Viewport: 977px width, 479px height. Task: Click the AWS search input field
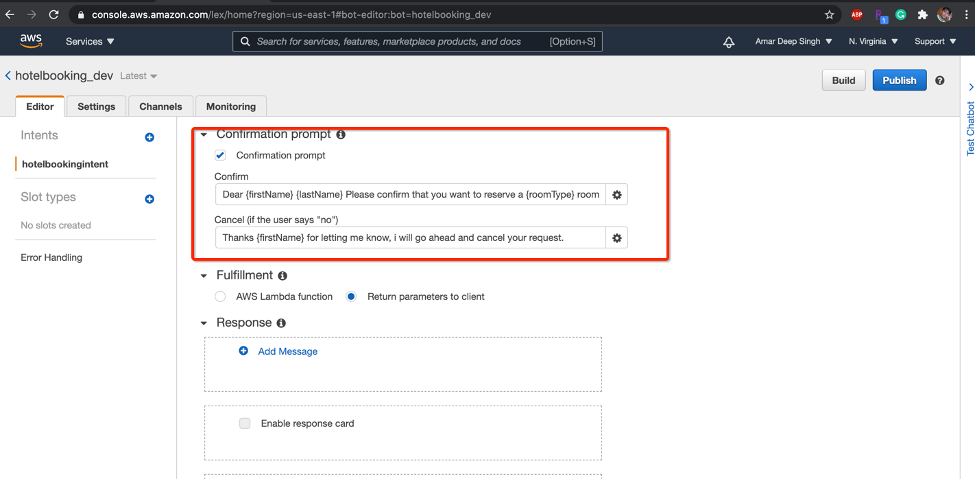[x=400, y=42]
